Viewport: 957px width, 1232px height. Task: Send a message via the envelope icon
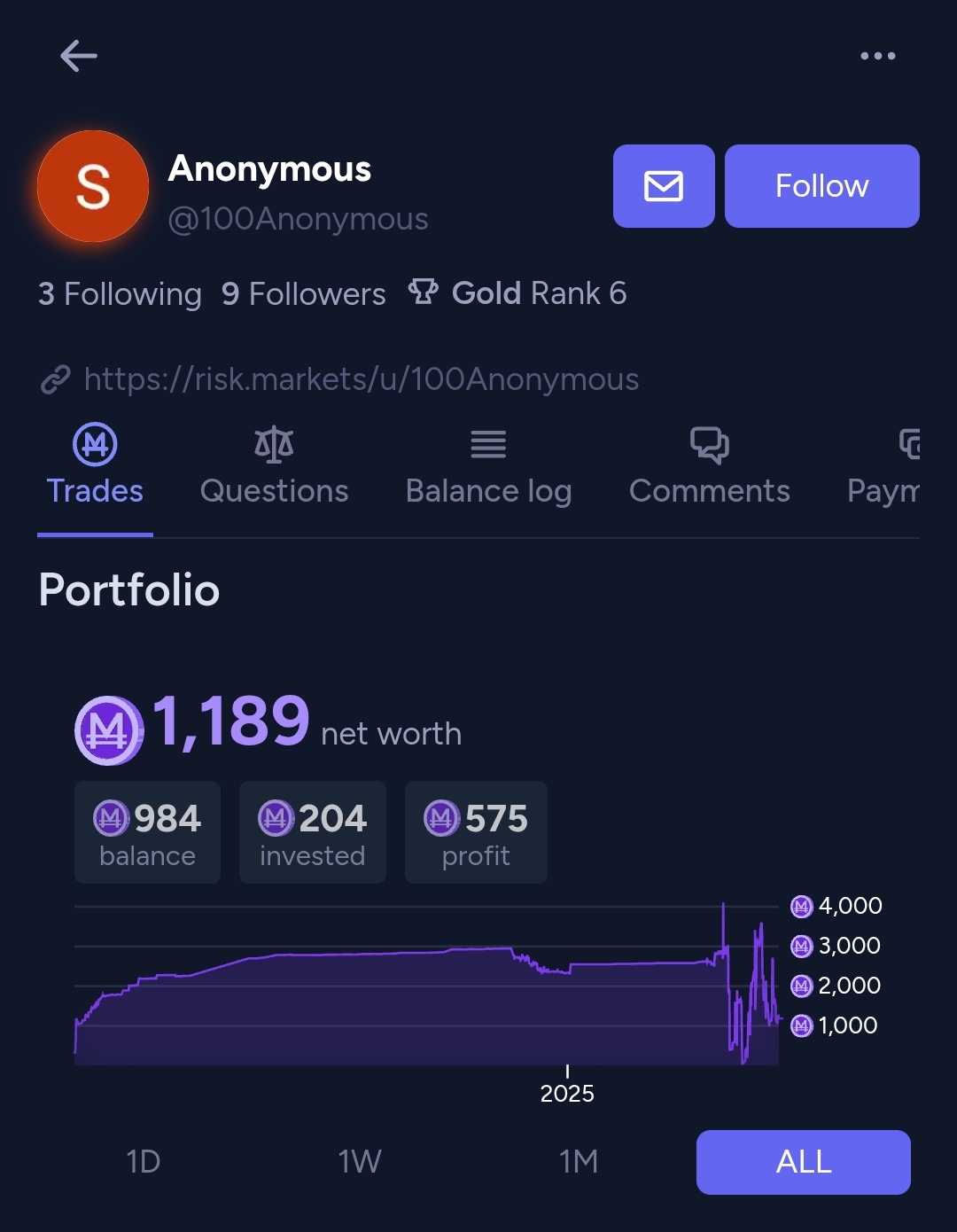pyautogui.click(x=664, y=186)
